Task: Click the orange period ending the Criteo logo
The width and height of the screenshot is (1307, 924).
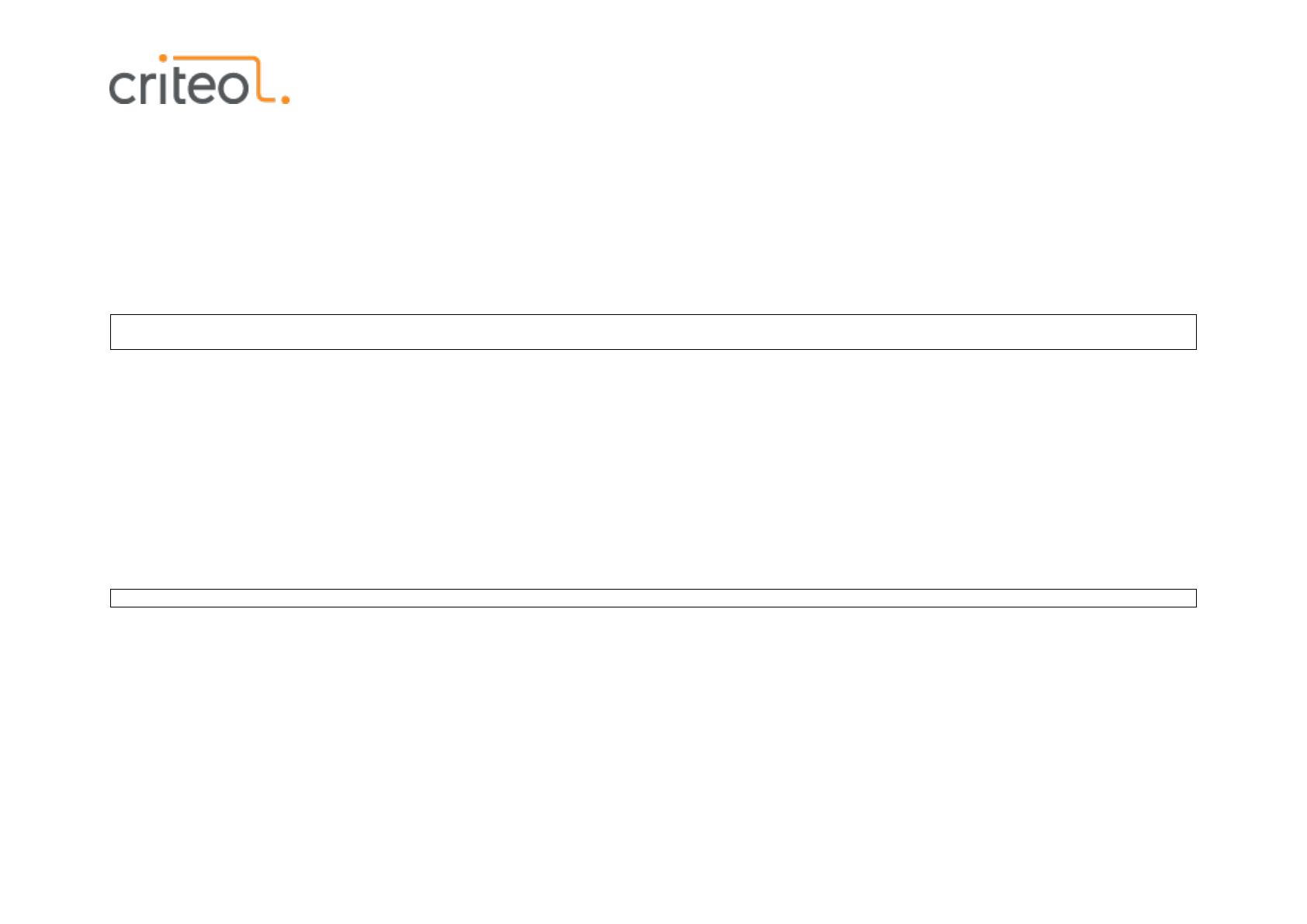Action: 286,99
